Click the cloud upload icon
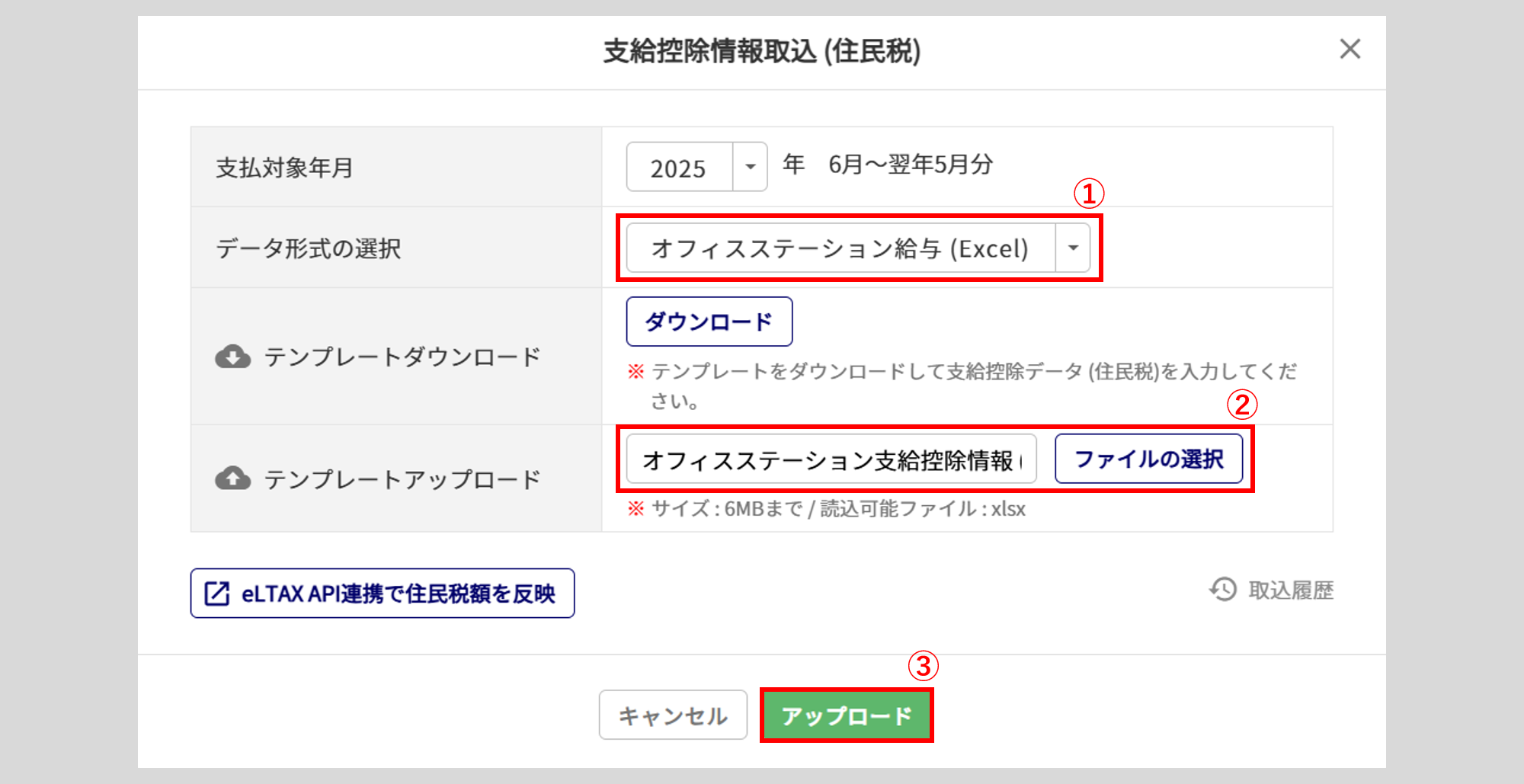The height and width of the screenshot is (784, 1524). pyautogui.click(x=232, y=478)
